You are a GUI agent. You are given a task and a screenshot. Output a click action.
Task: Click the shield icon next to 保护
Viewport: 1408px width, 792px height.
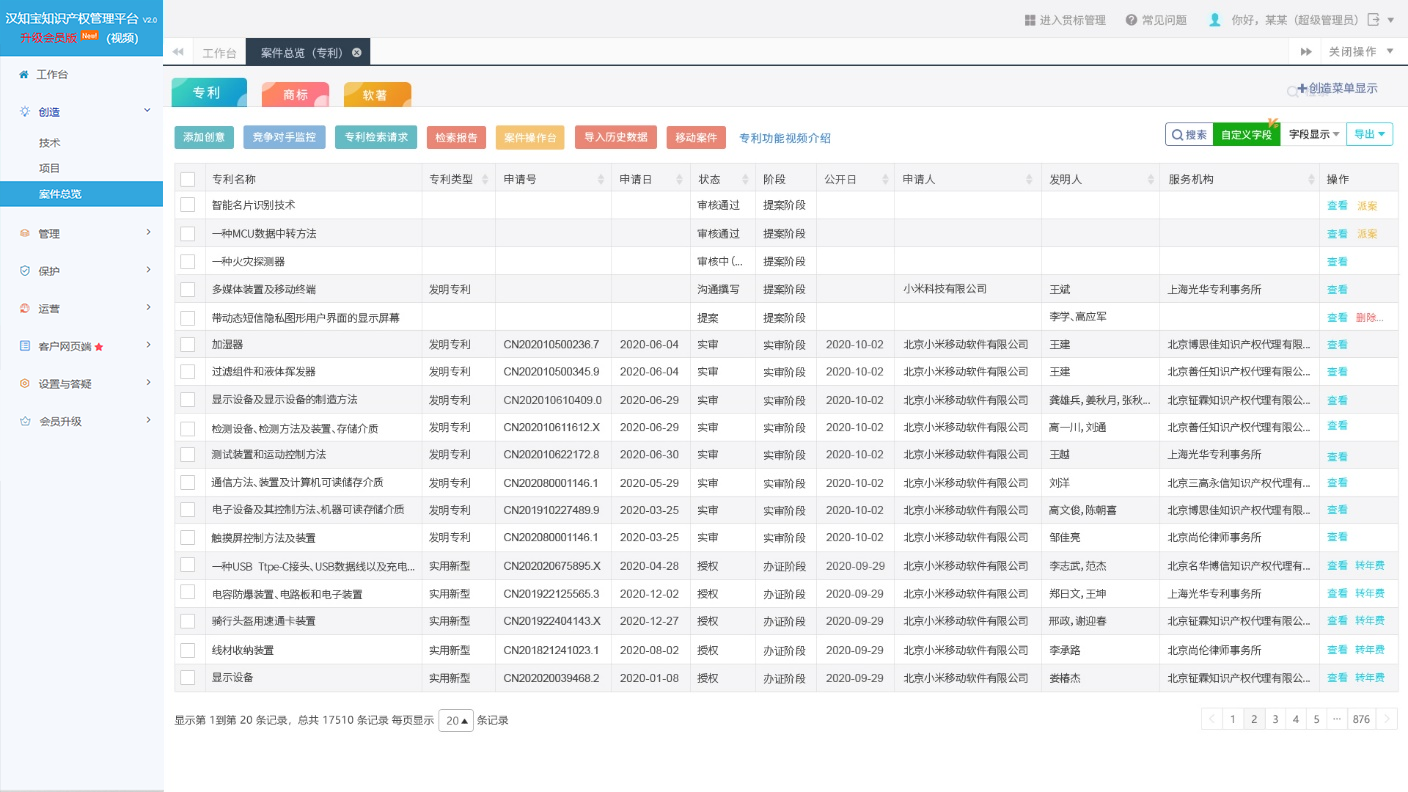pyautogui.click(x=24, y=271)
